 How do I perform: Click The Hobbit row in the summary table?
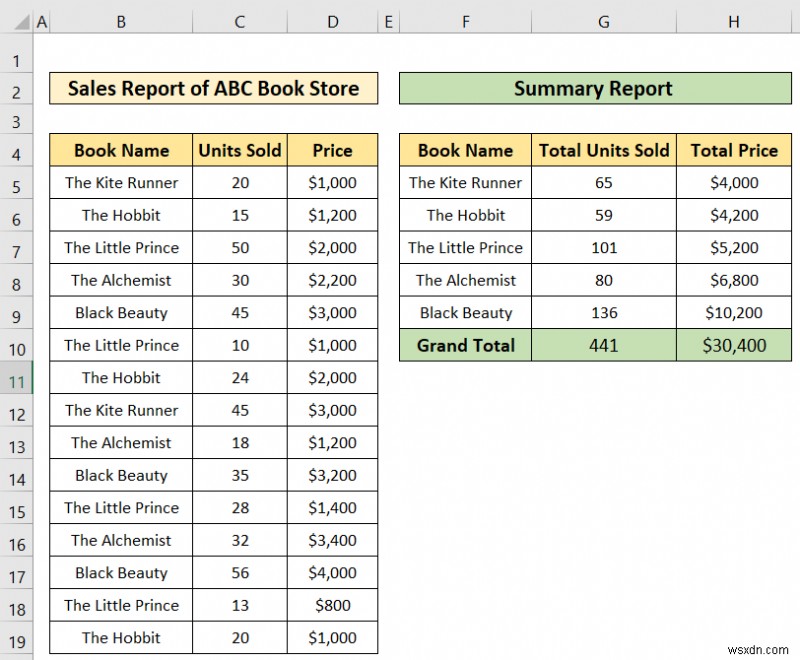(465, 215)
